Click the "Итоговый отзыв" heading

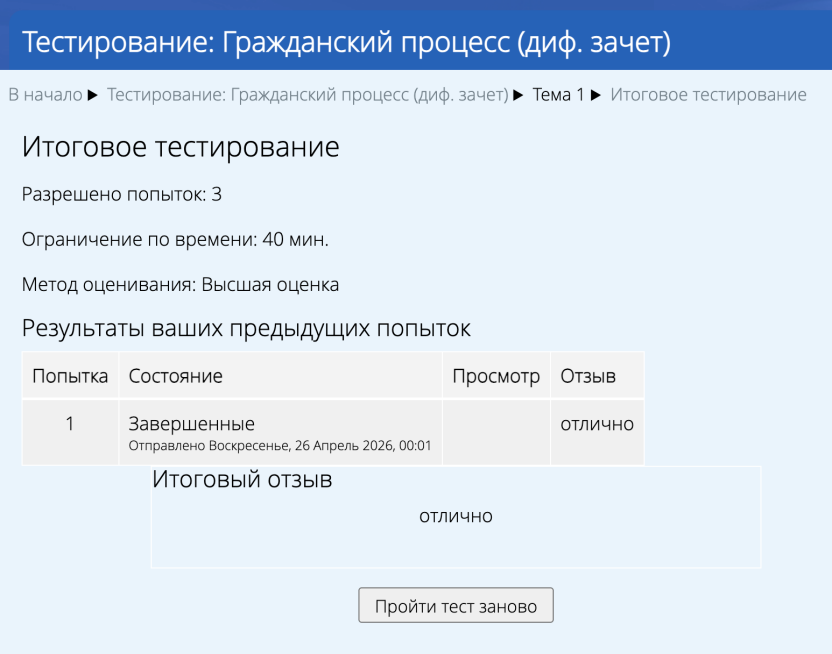click(x=242, y=480)
